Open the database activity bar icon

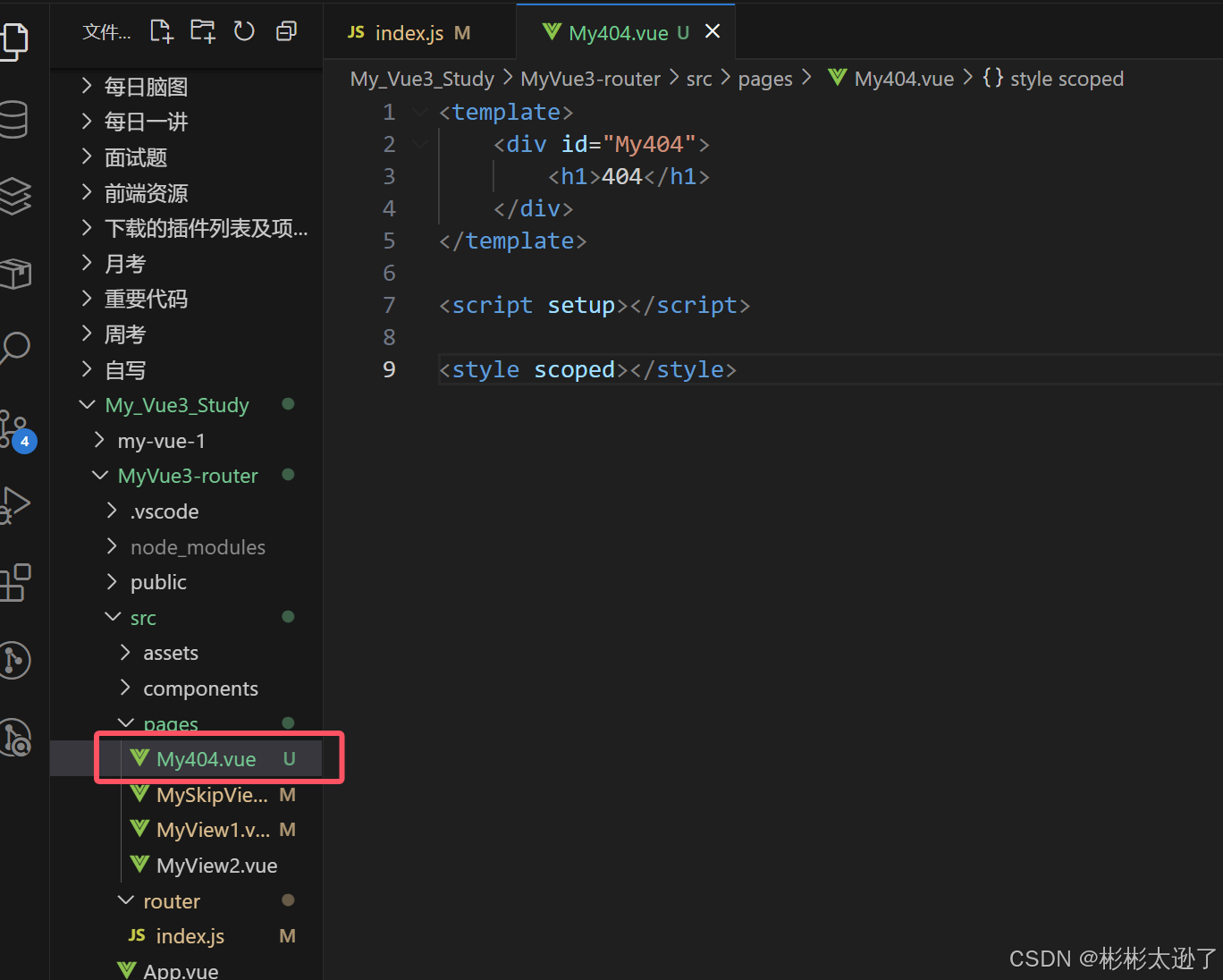(13, 119)
